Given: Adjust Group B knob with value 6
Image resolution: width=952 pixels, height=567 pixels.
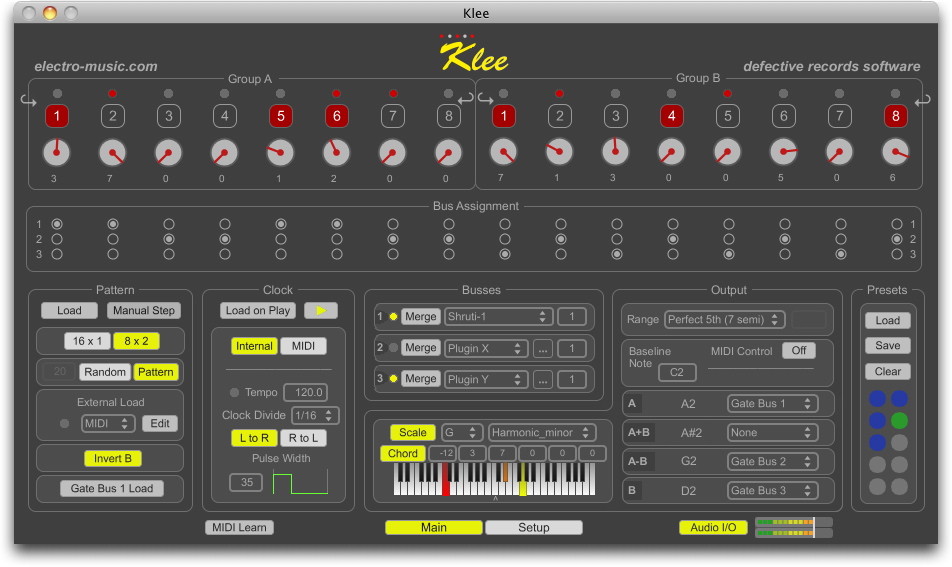Looking at the screenshot, I should [x=896, y=152].
